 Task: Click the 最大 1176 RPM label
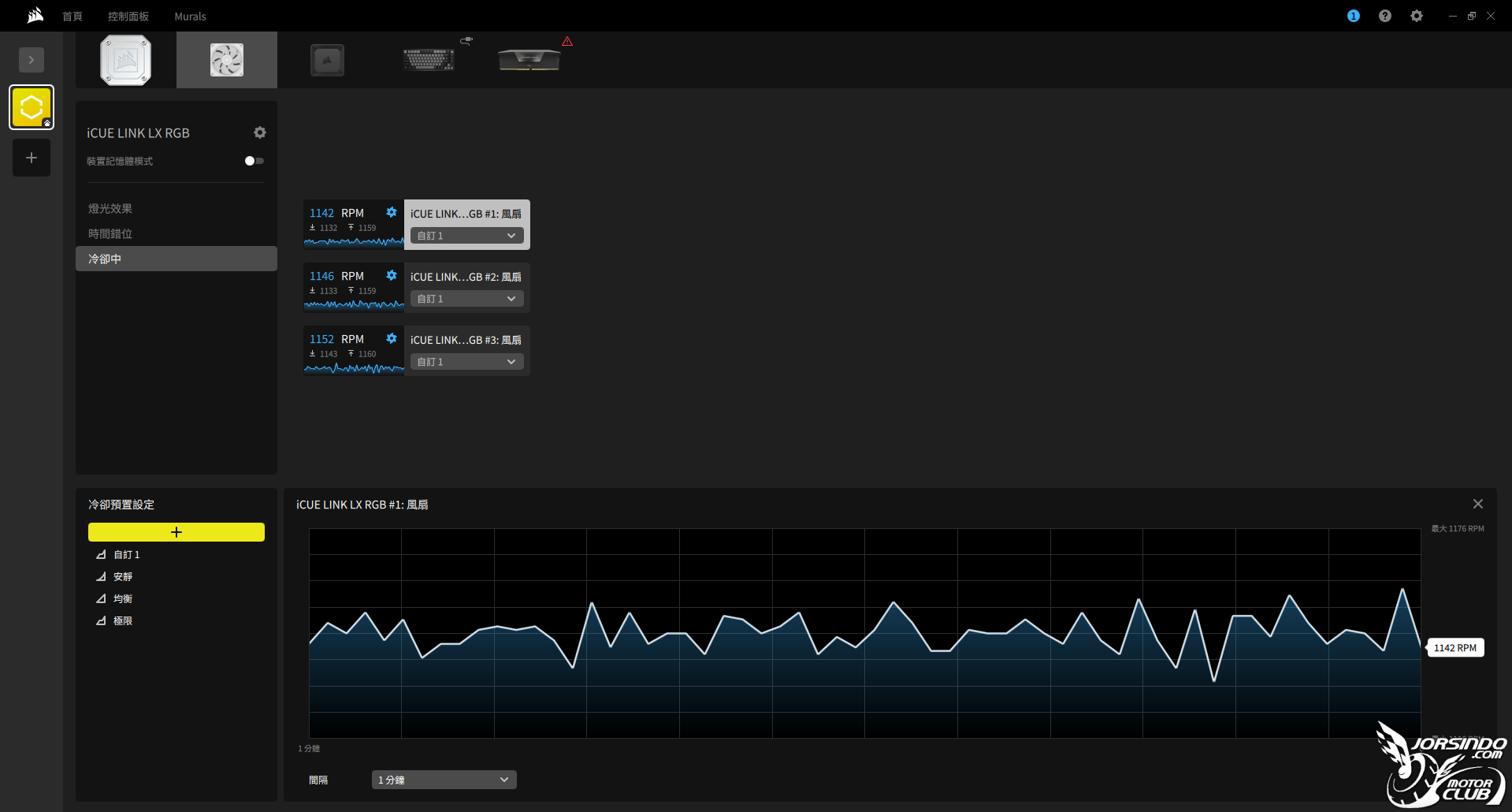tap(1458, 529)
